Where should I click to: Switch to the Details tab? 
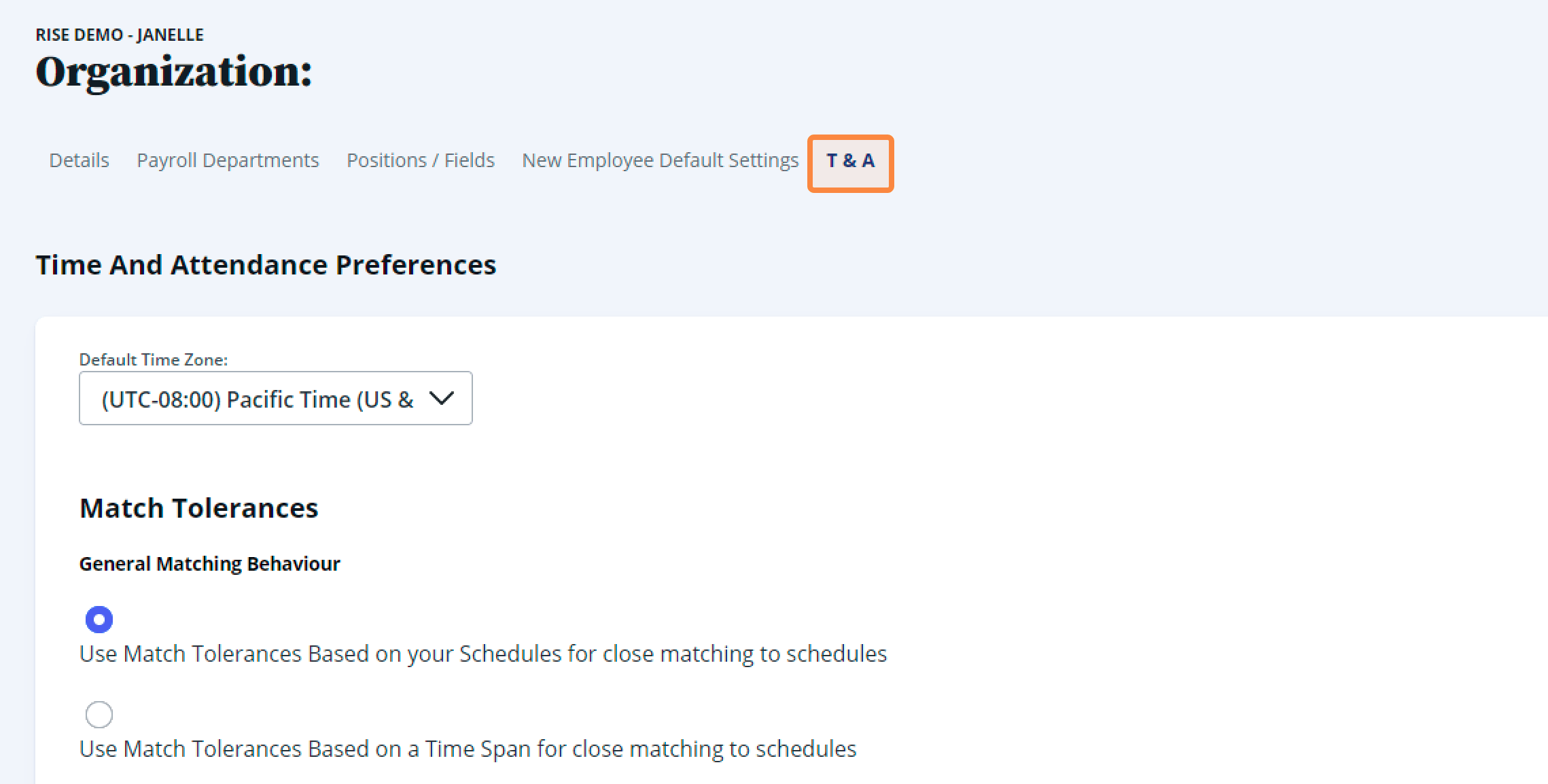[78, 160]
